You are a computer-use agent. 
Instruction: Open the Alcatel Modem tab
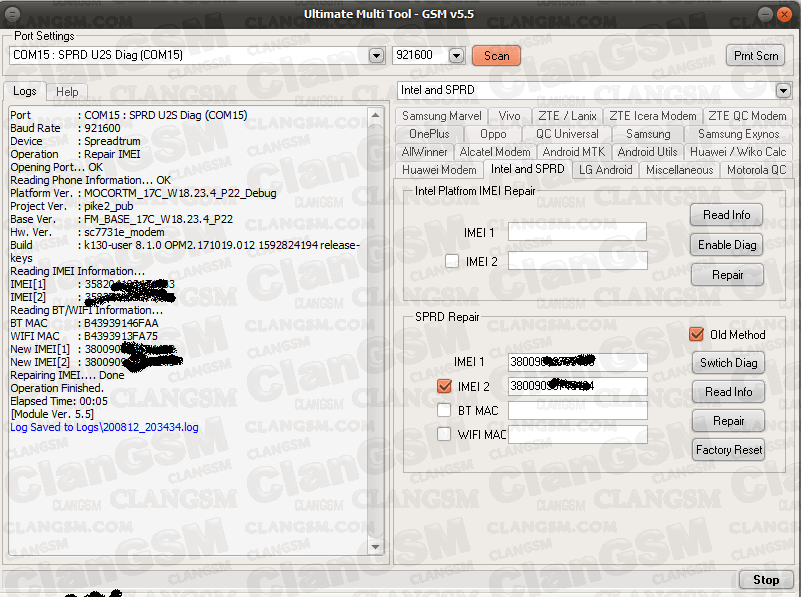pyautogui.click(x=494, y=152)
